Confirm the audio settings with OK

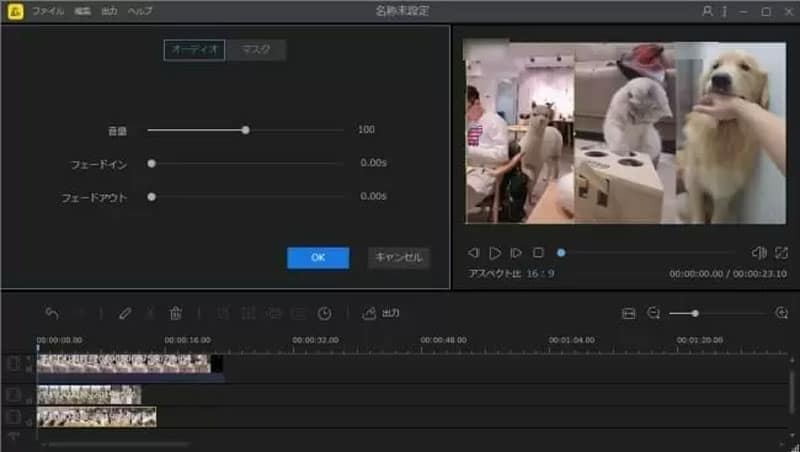[318, 258]
